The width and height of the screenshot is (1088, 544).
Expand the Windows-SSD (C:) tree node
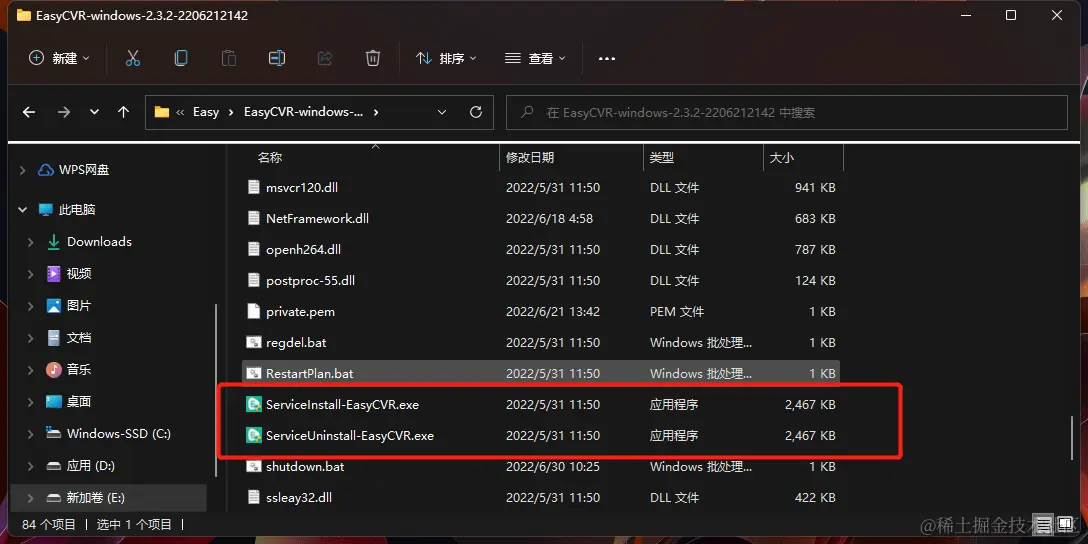tap(31, 434)
